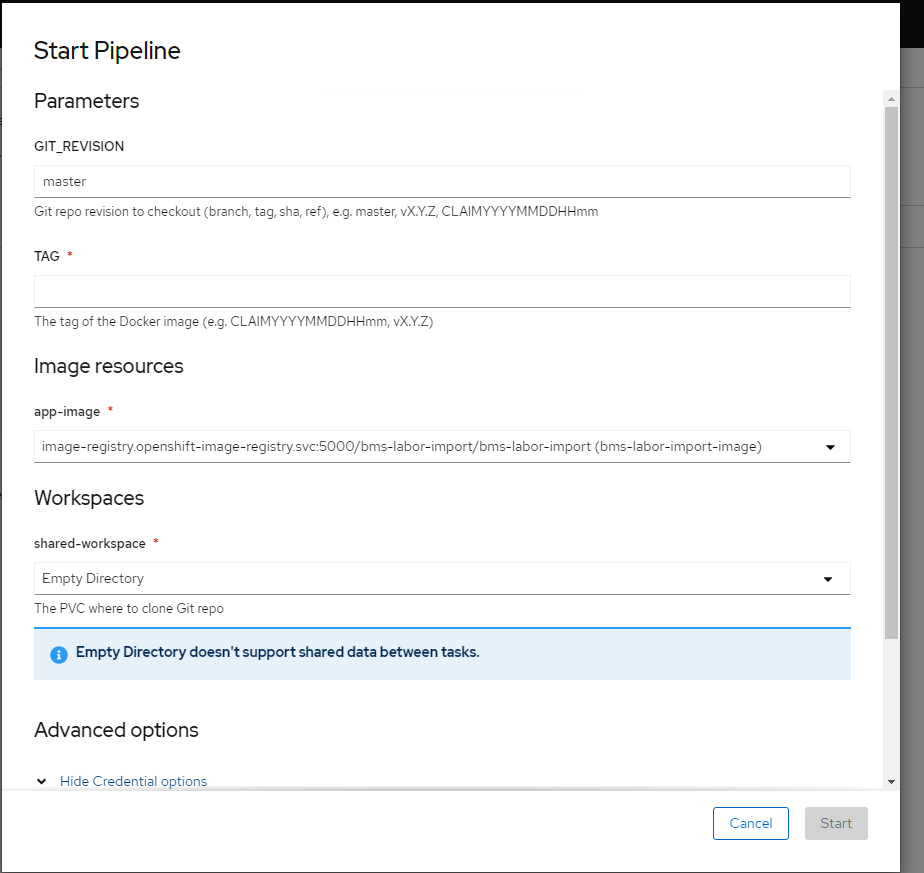Click into the empty TAG field
This screenshot has width=924, height=873.
click(442, 291)
